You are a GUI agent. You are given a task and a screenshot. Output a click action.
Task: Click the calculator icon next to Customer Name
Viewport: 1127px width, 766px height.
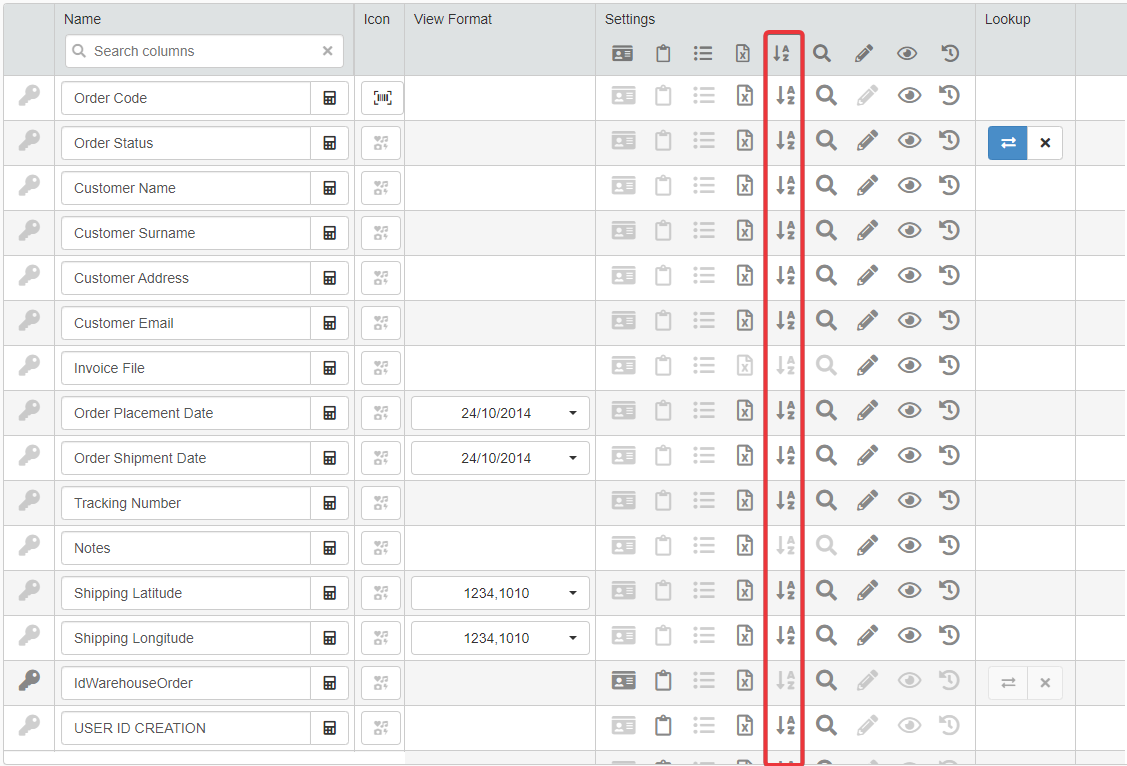329,188
